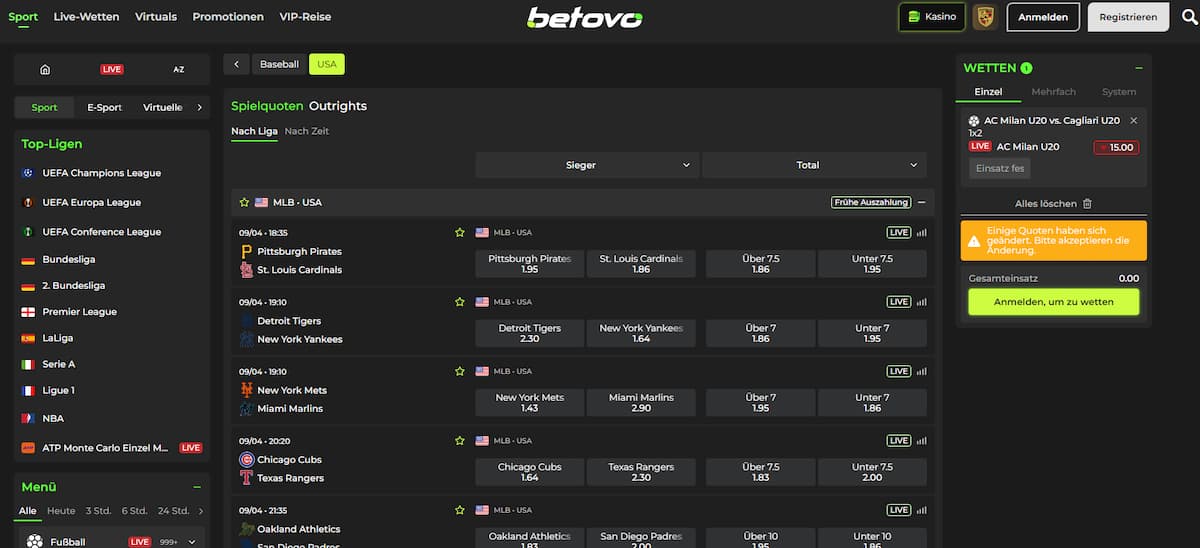
Task: Open stats bars icon for Mets match
Action: point(922,371)
